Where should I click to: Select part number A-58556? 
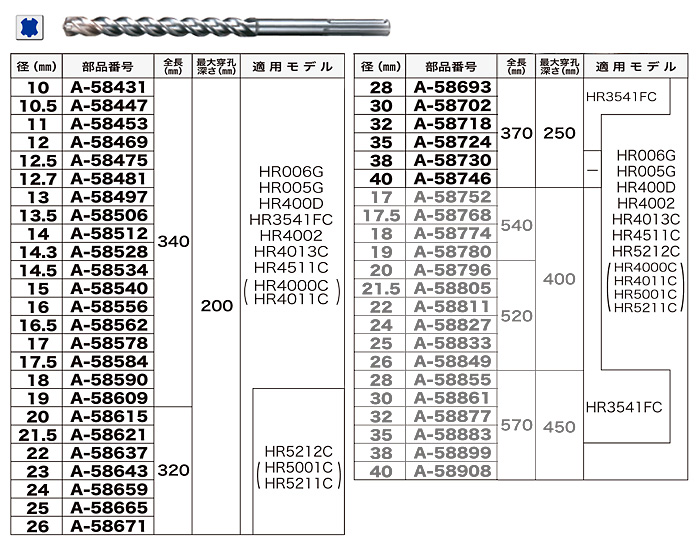tap(109, 307)
